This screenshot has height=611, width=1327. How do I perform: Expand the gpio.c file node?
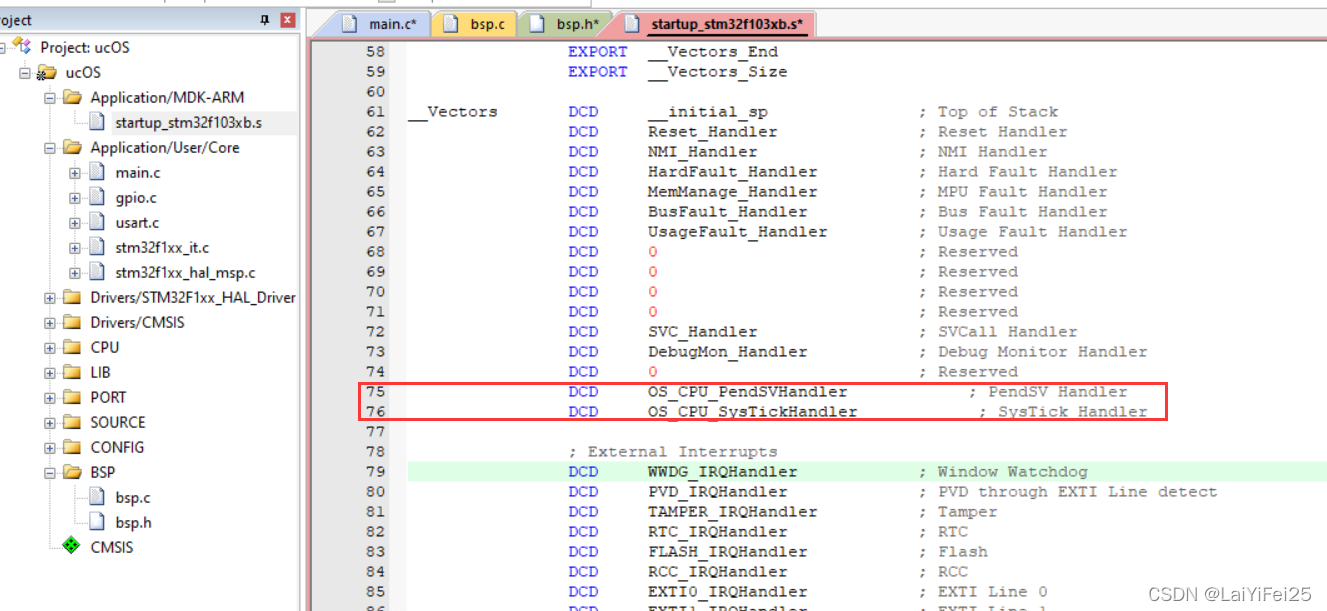[x=75, y=197]
